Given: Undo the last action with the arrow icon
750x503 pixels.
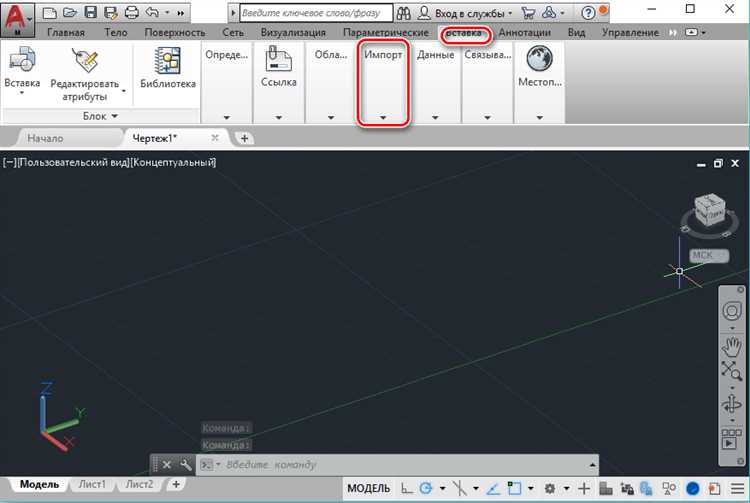Looking at the screenshot, I should pos(152,13).
